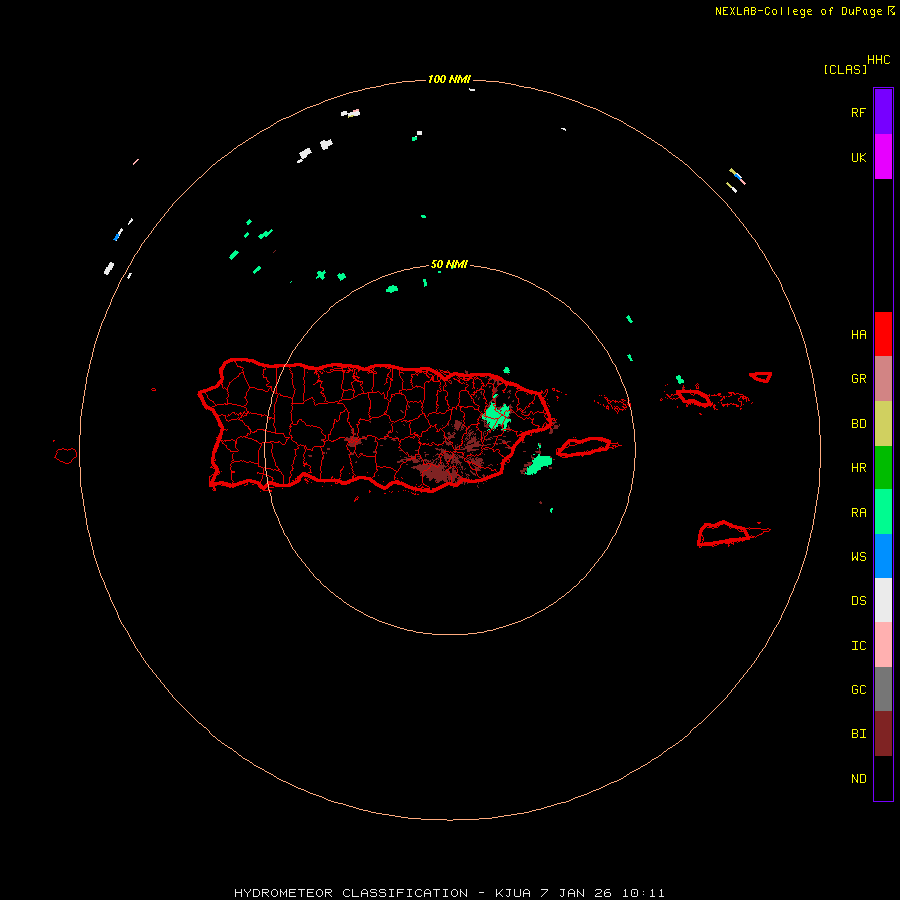900x900 pixels.
Task: Click the BI brown legend swatch
Action: [x=883, y=734]
